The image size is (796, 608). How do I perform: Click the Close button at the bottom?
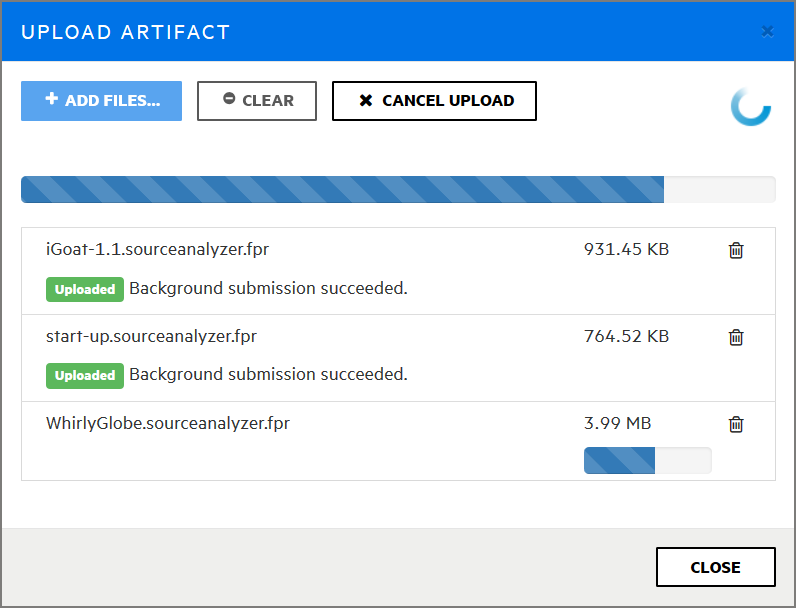[715, 567]
